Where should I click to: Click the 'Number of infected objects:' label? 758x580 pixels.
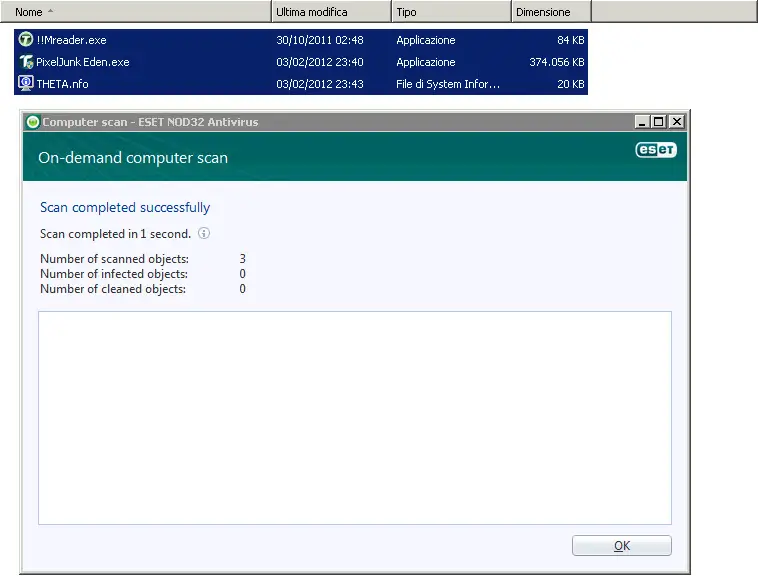[114, 274]
